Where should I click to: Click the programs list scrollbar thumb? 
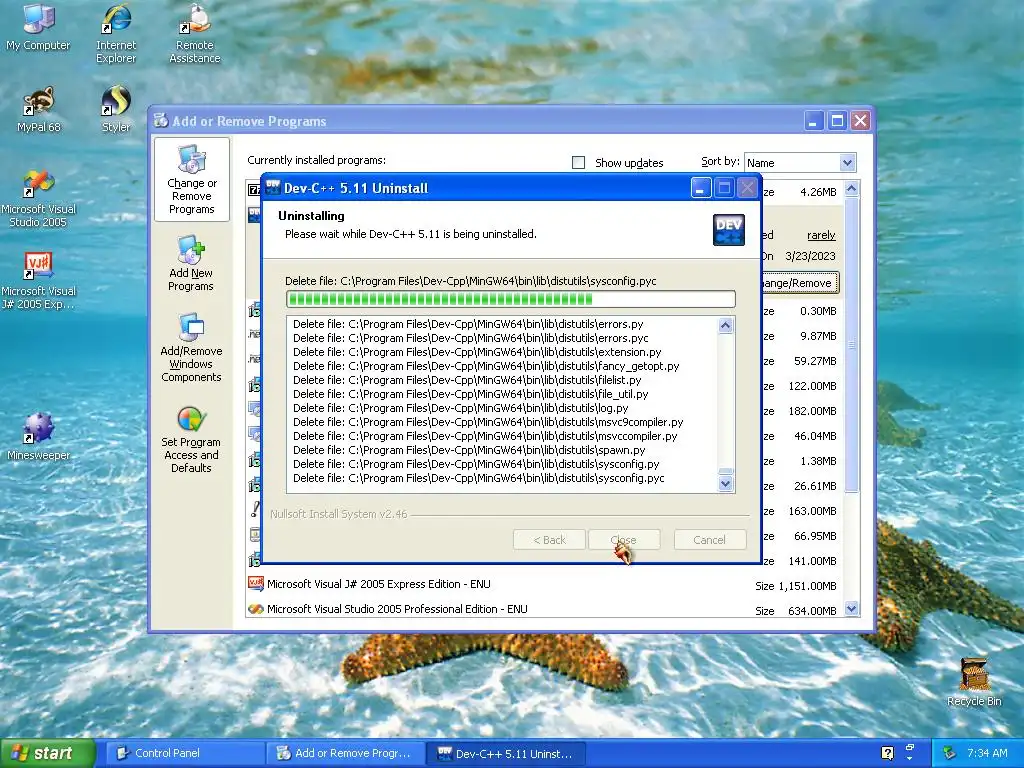click(x=851, y=345)
